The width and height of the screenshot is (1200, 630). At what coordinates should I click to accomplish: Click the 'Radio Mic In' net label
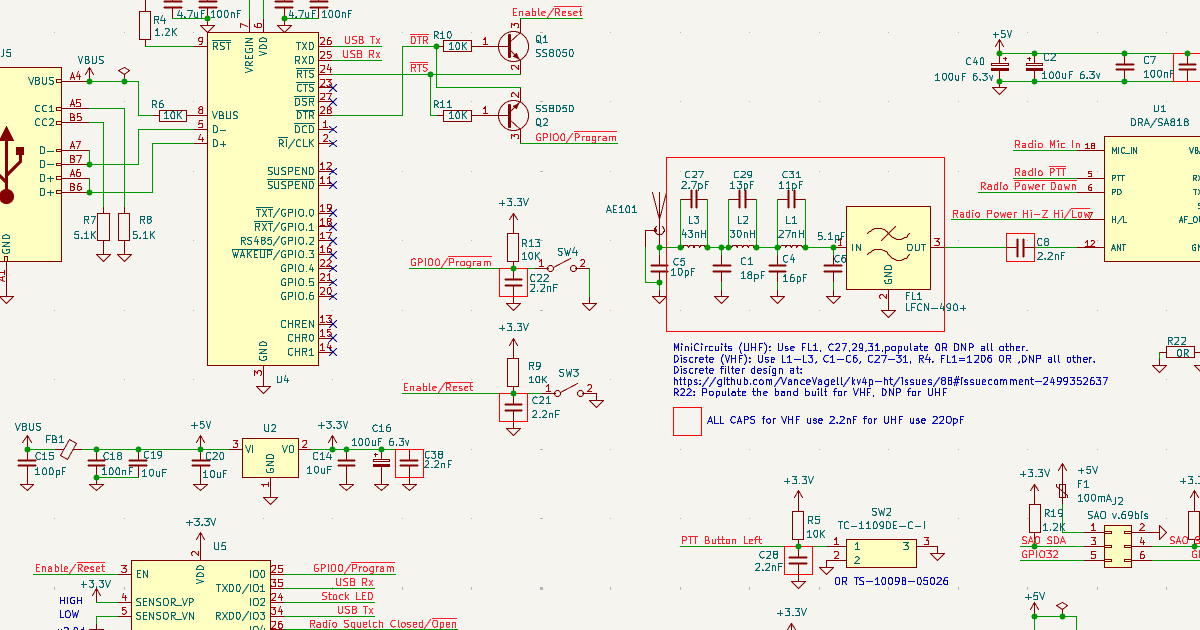(x=1047, y=145)
